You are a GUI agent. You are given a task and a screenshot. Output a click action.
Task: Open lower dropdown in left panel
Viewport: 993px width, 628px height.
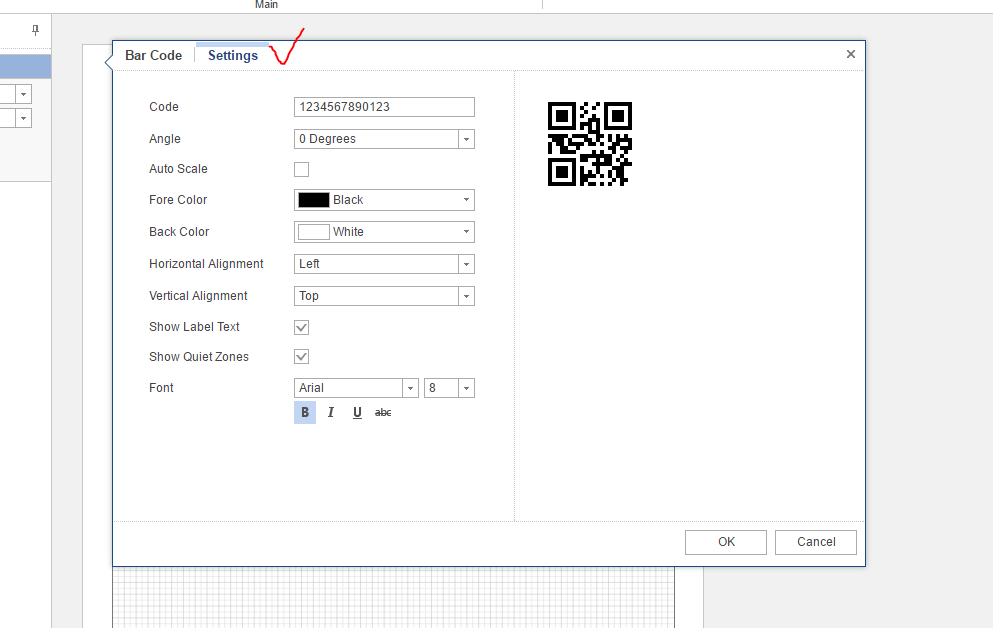(23, 118)
